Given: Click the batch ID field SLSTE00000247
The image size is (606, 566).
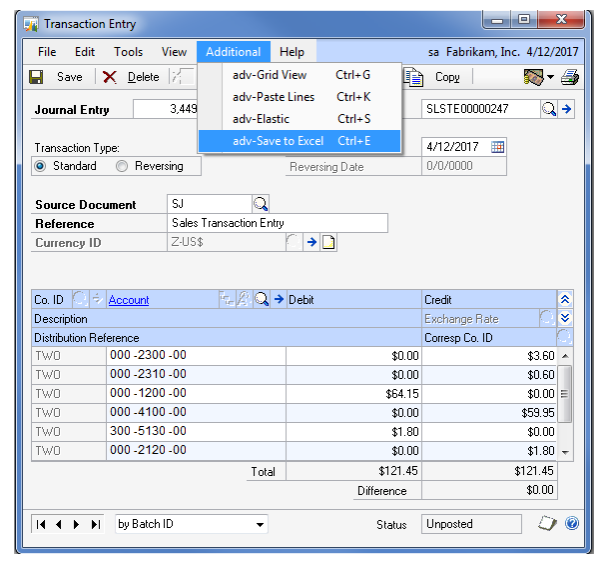Looking at the screenshot, I should (x=481, y=109).
